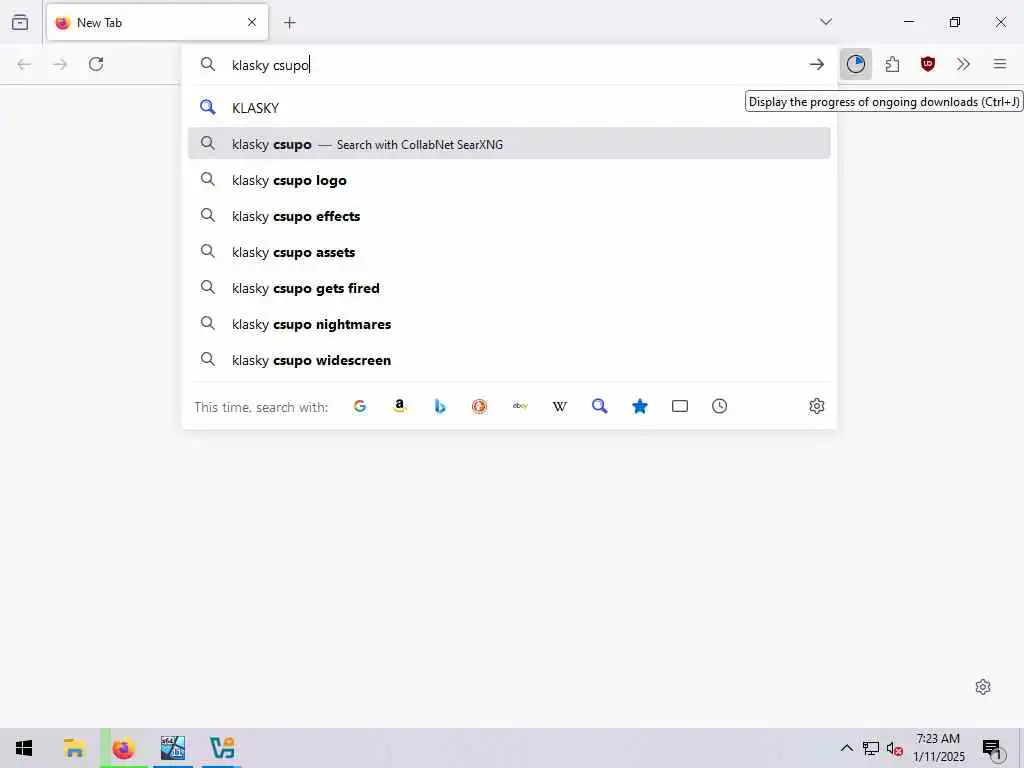Search this time with eBay
Image resolution: width=1024 pixels, height=768 pixels.
click(x=520, y=406)
